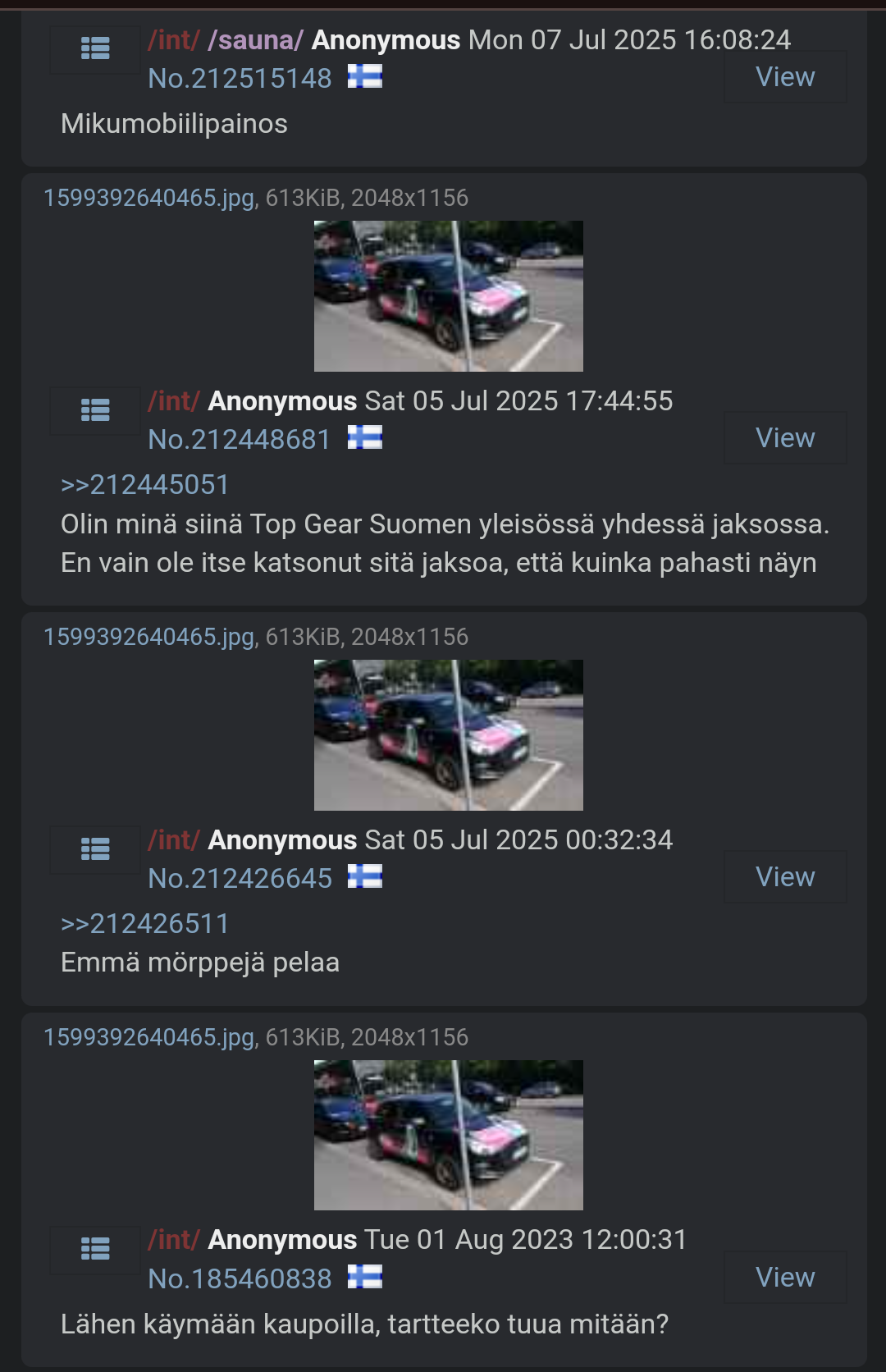This screenshot has height=1372, width=886.
Task: Click Finland flag next to No.212515148
Action: click(x=365, y=77)
